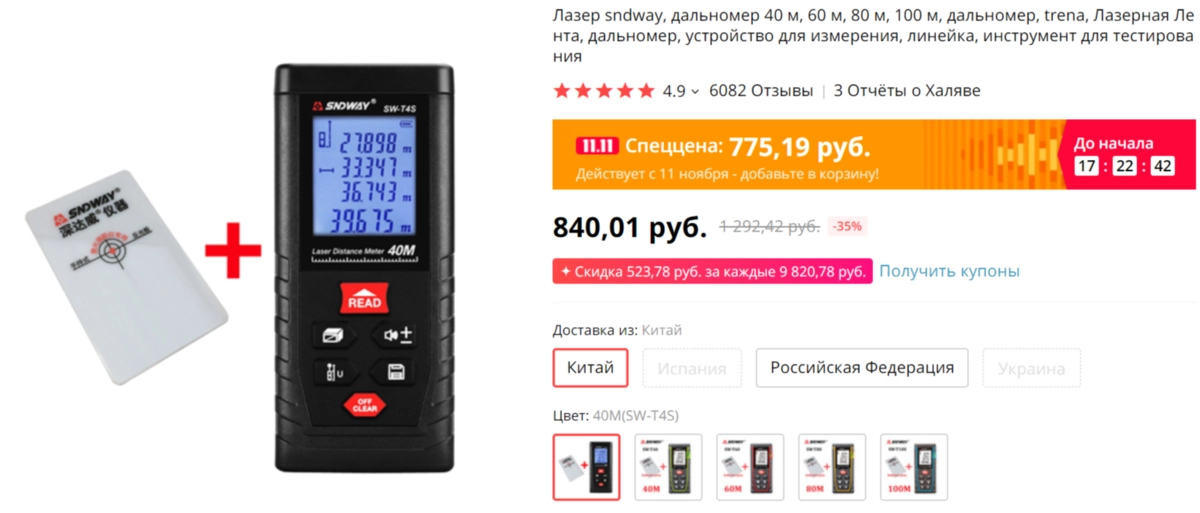Image resolution: width=1200 pixels, height=513 pixels.
Task: Click the unit reference icon on the rangefinder
Action: 333,372
